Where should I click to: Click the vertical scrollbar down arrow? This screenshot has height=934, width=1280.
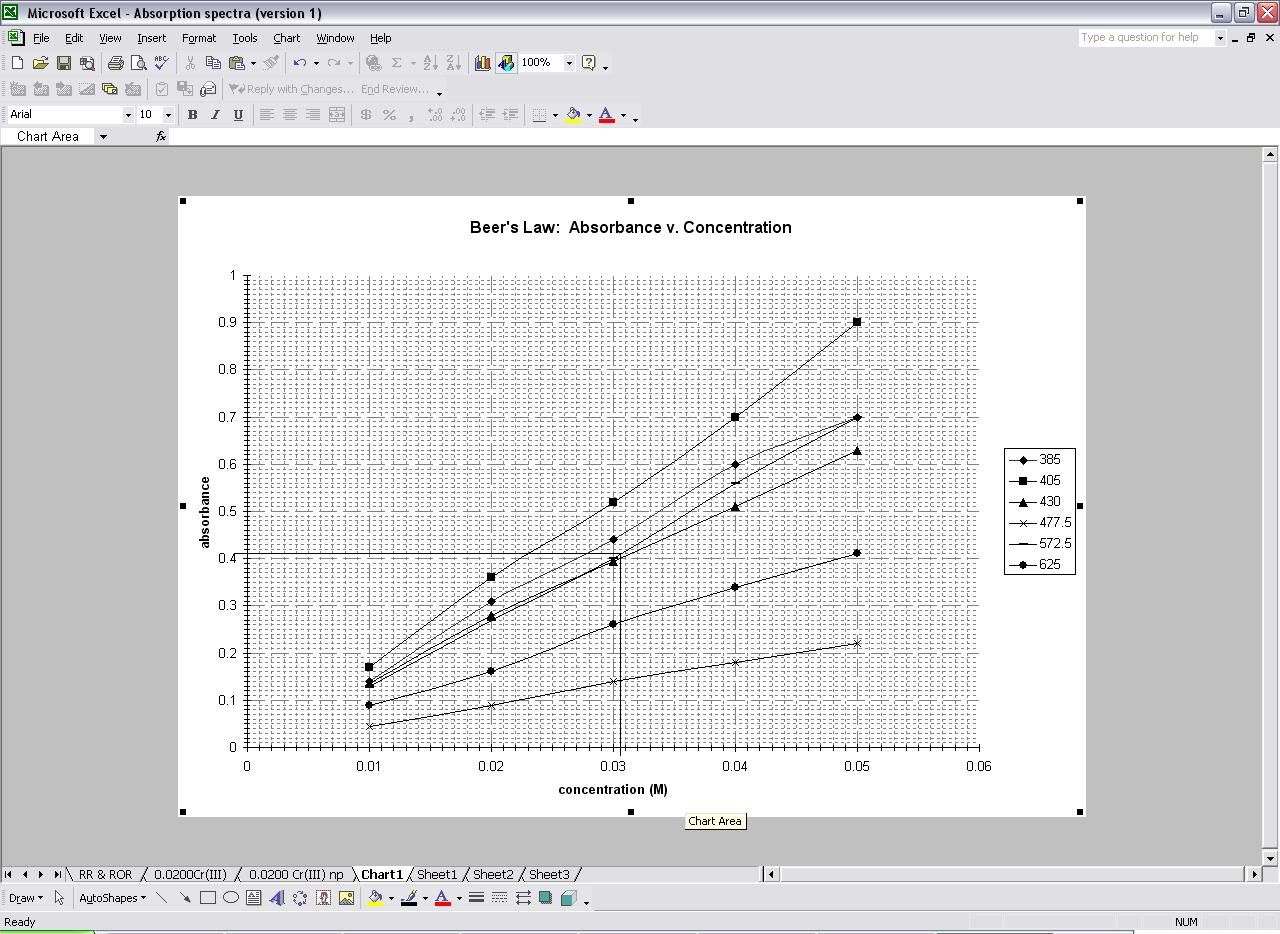[x=1270, y=857]
